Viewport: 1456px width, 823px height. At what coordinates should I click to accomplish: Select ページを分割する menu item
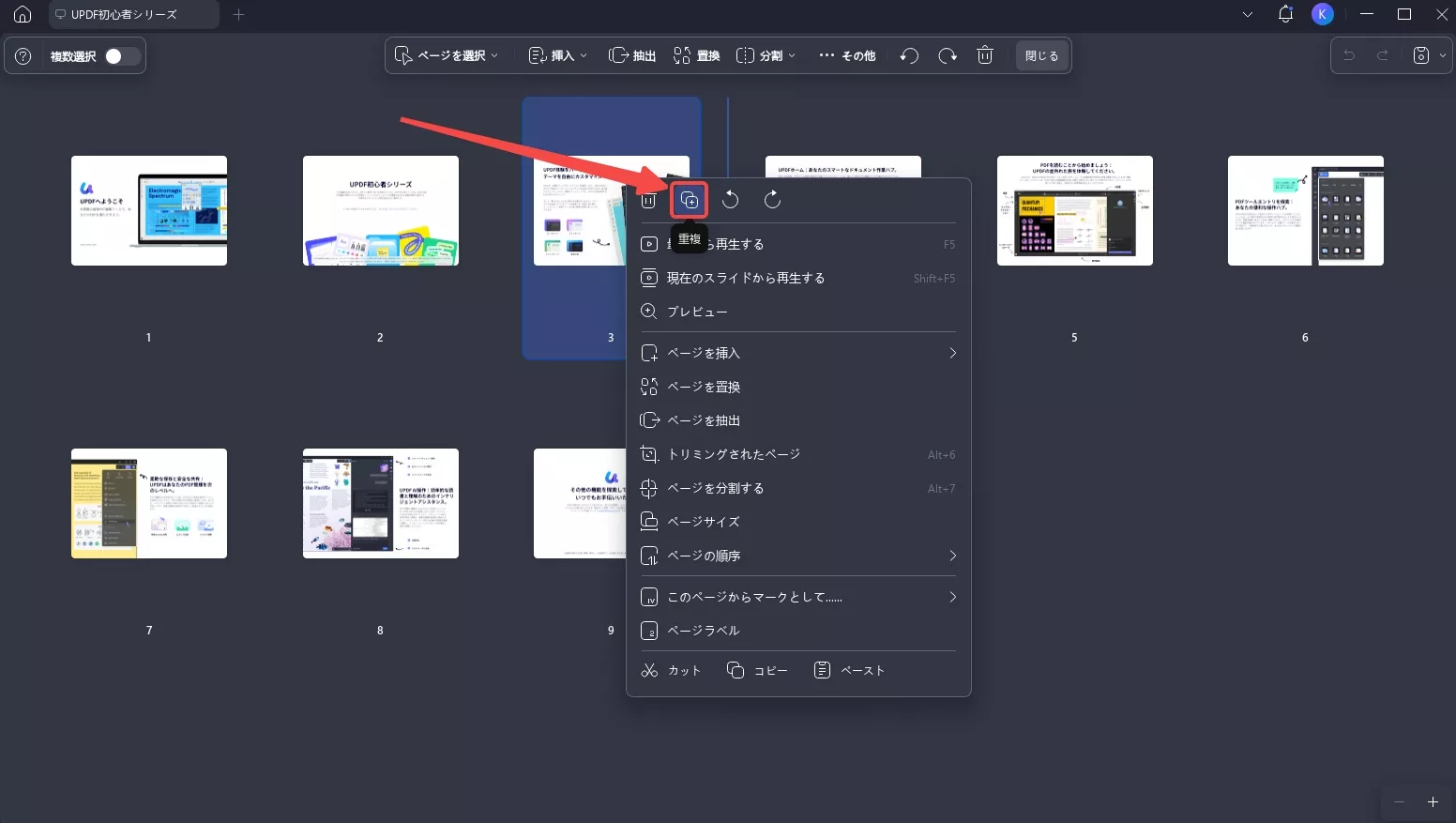798,488
